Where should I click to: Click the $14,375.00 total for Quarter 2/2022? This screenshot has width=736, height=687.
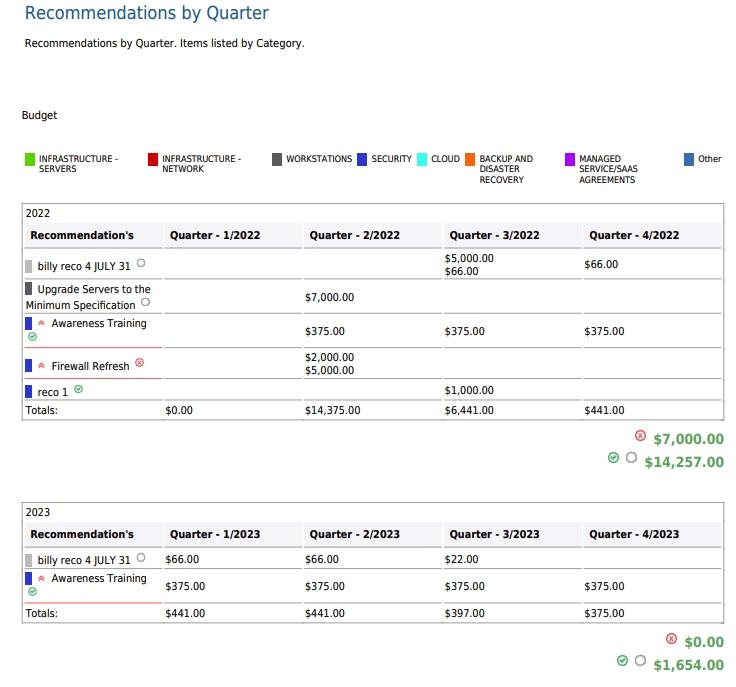tap(333, 410)
